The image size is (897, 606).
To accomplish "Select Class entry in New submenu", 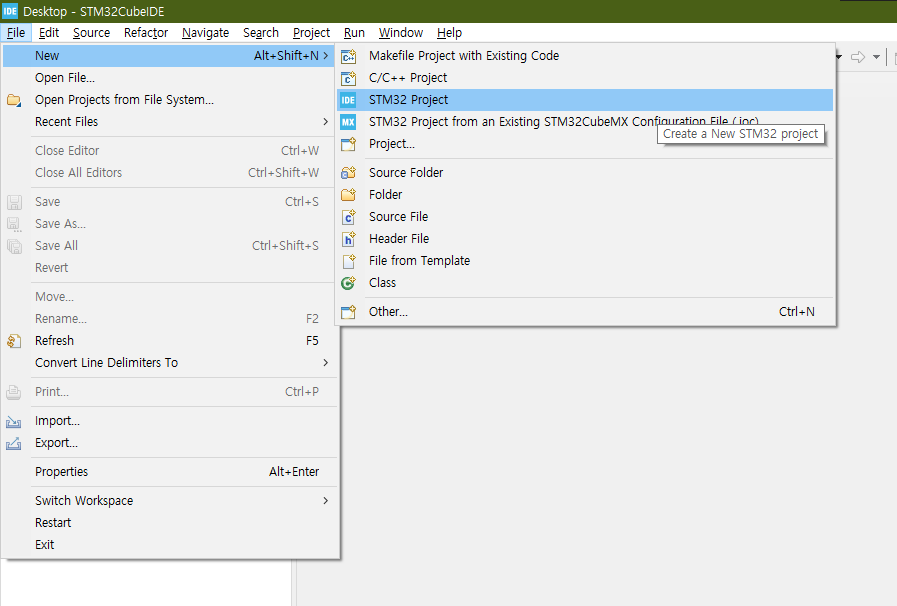I will (x=585, y=283).
